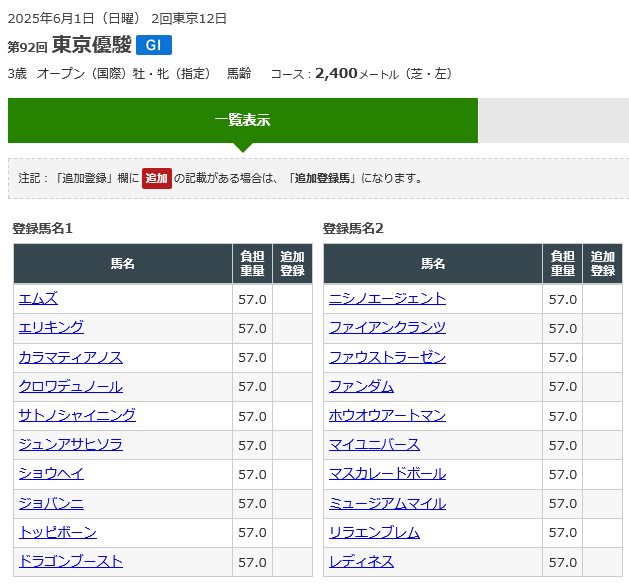629x587 pixels.
Task: Select the green 一覧表示 tab
Action: 242,120
